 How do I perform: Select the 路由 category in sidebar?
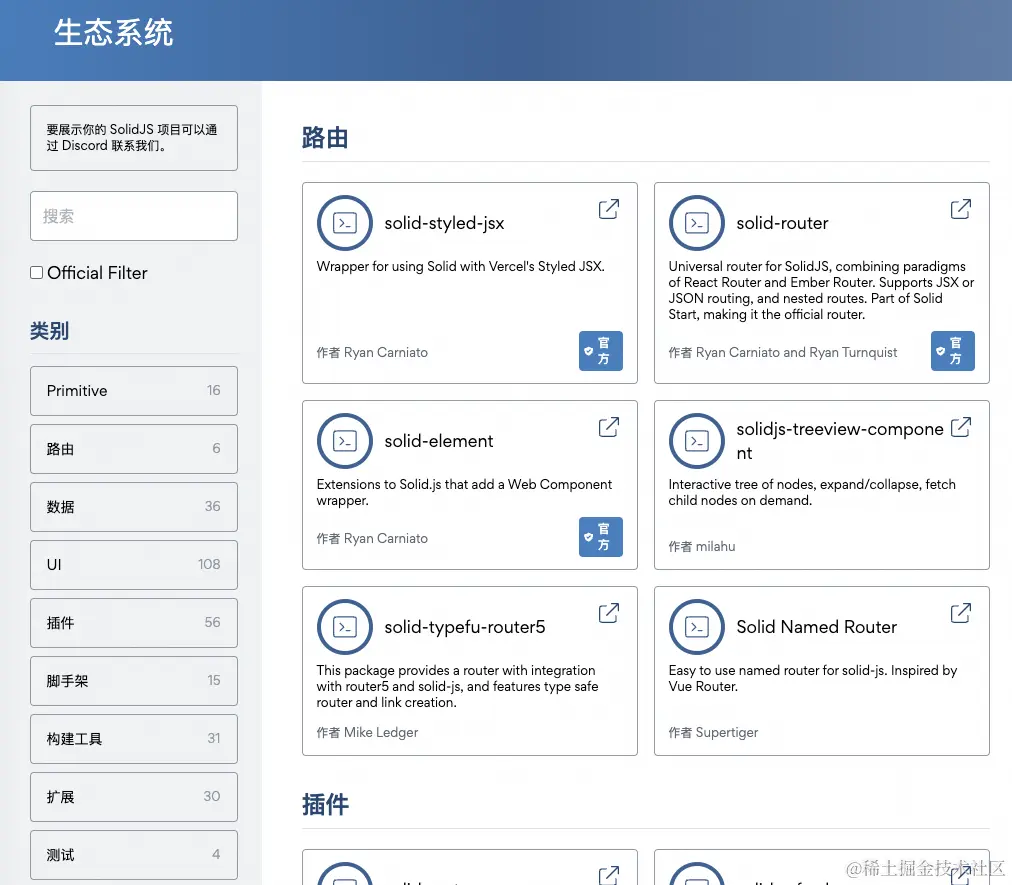tap(133, 449)
